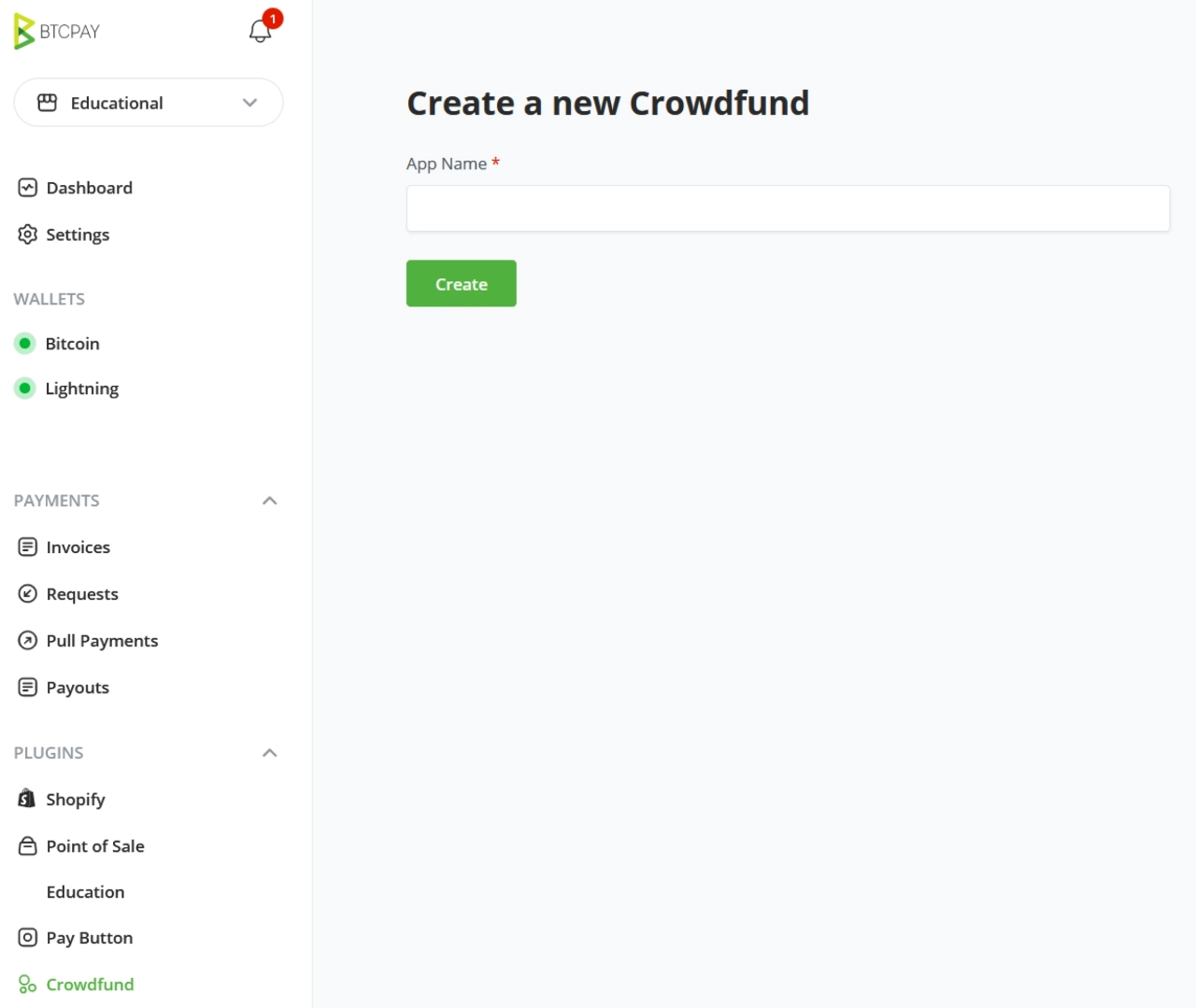Click the Crowdfund icon in sidebar
The image size is (1196, 1008).
point(27,985)
